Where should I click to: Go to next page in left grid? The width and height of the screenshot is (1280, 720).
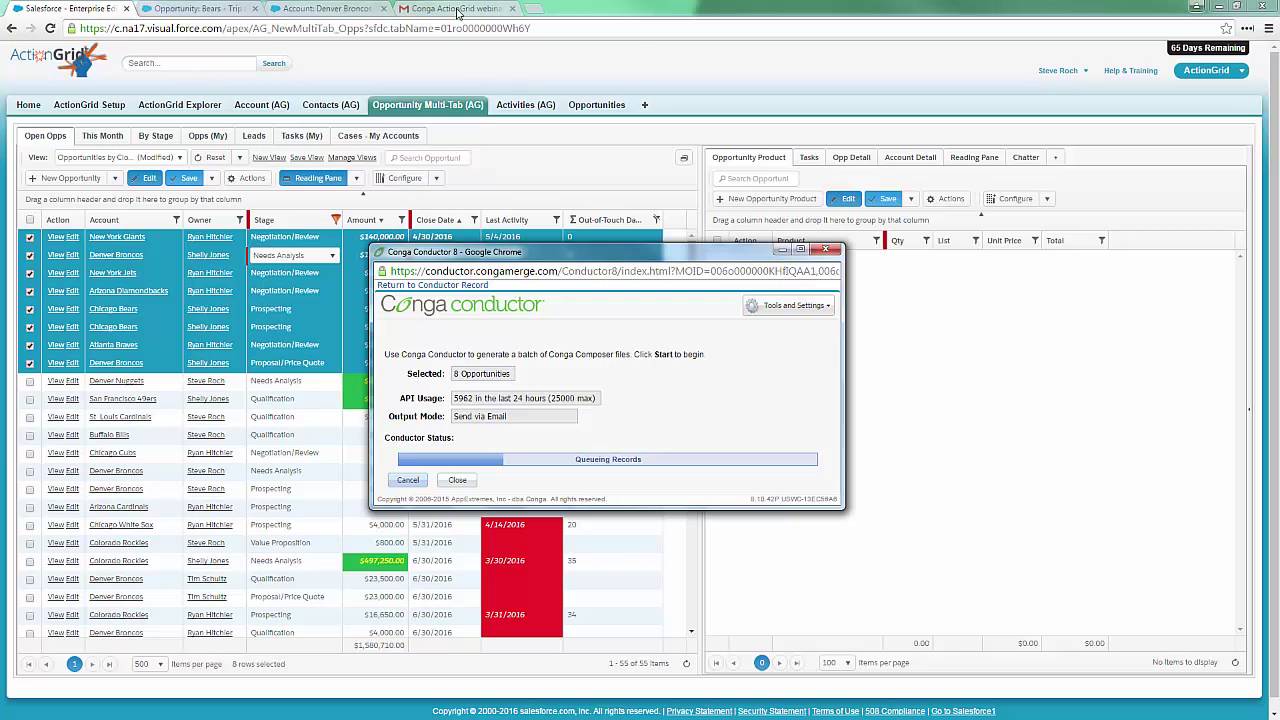click(x=92, y=664)
